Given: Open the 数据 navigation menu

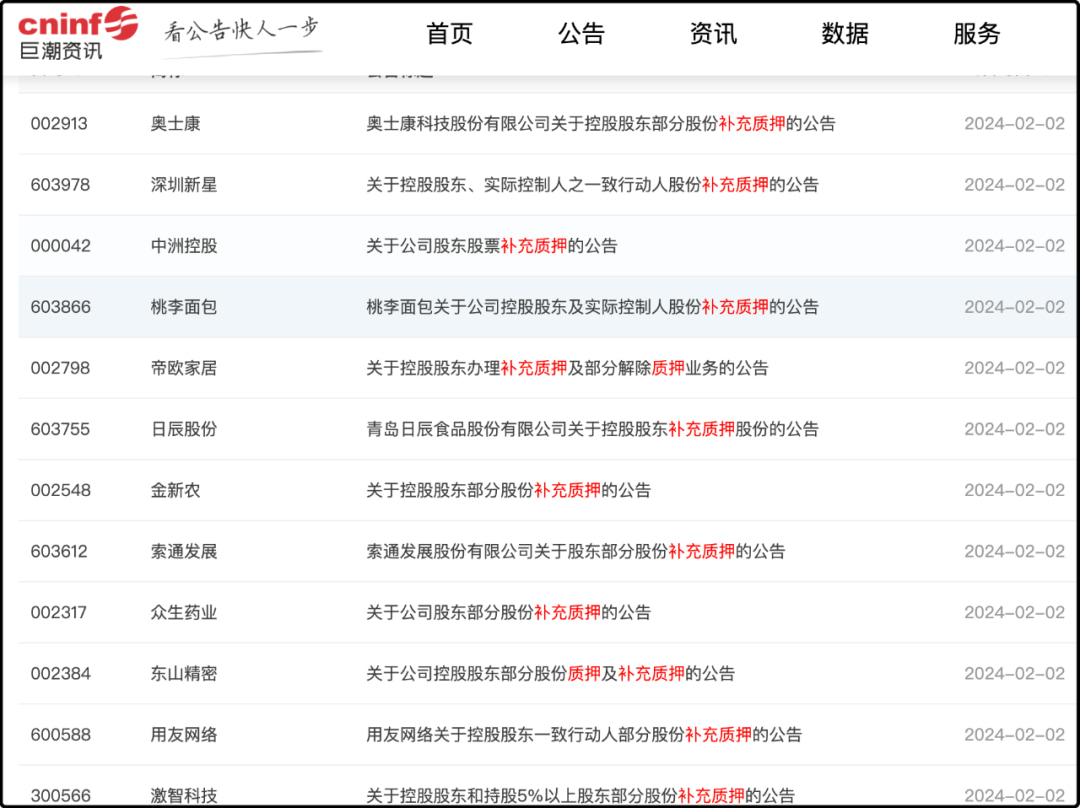Looking at the screenshot, I should [x=844, y=34].
